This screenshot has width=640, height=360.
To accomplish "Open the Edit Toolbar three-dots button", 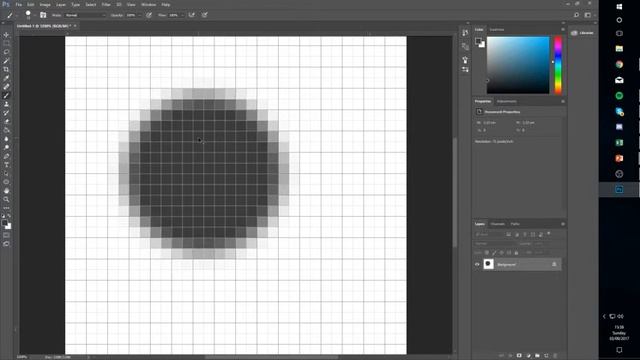I will [6, 208].
